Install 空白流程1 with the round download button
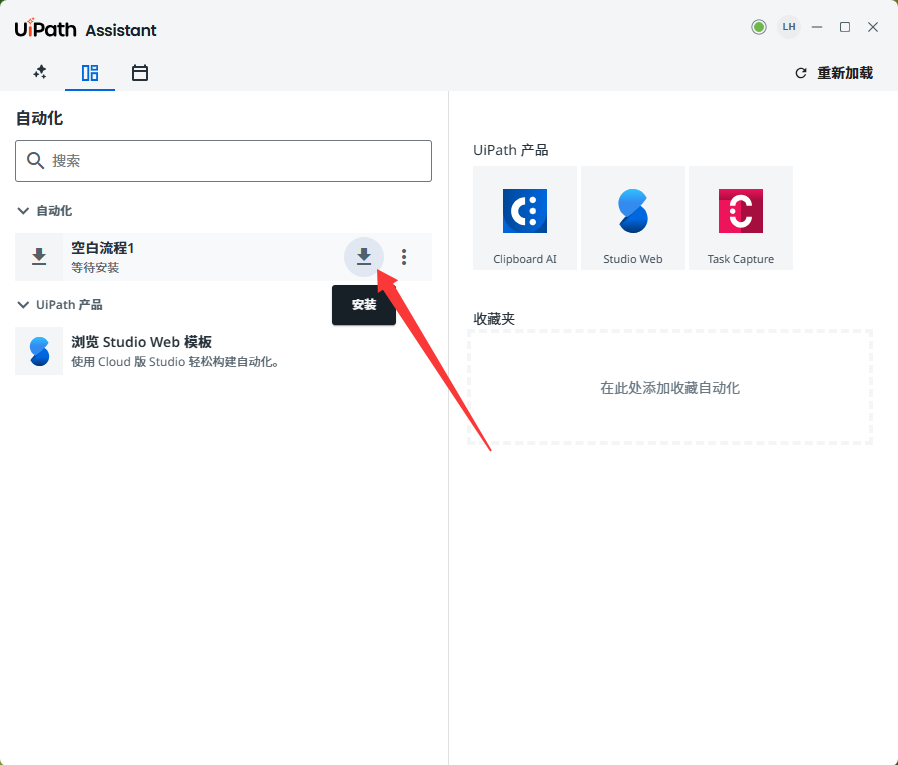The image size is (898, 765). 364,257
